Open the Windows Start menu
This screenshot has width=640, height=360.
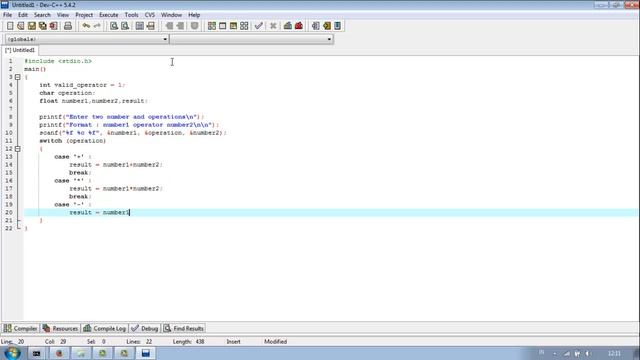[12, 353]
